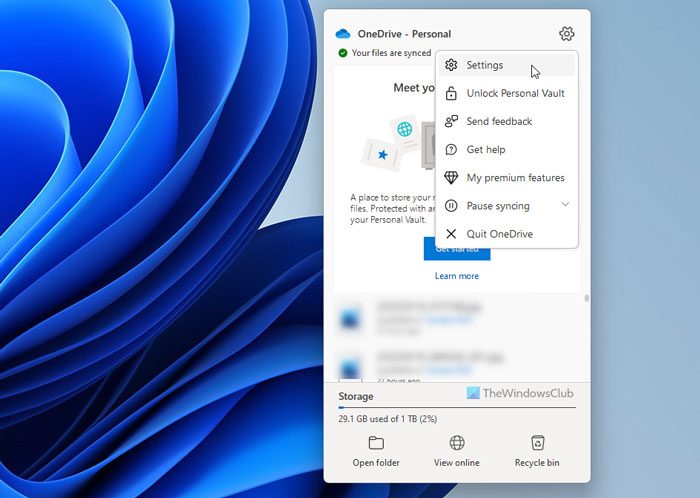700x498 pixels.
Task: Click the circular pause icon
Action: click(451, 206)
